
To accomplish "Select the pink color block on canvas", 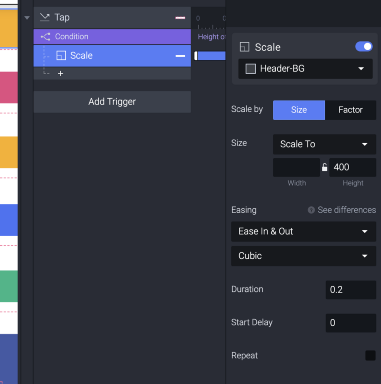I will click(x=9, y=87).
